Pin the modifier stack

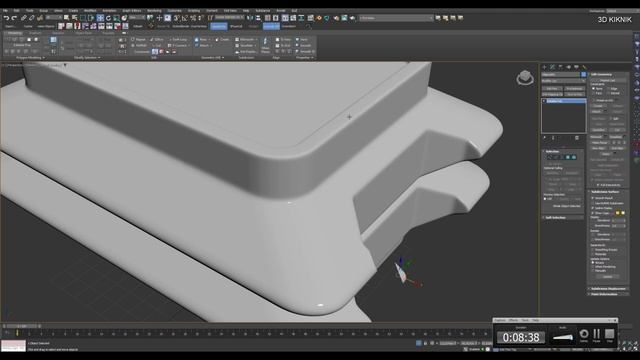[x=545, y=138]
